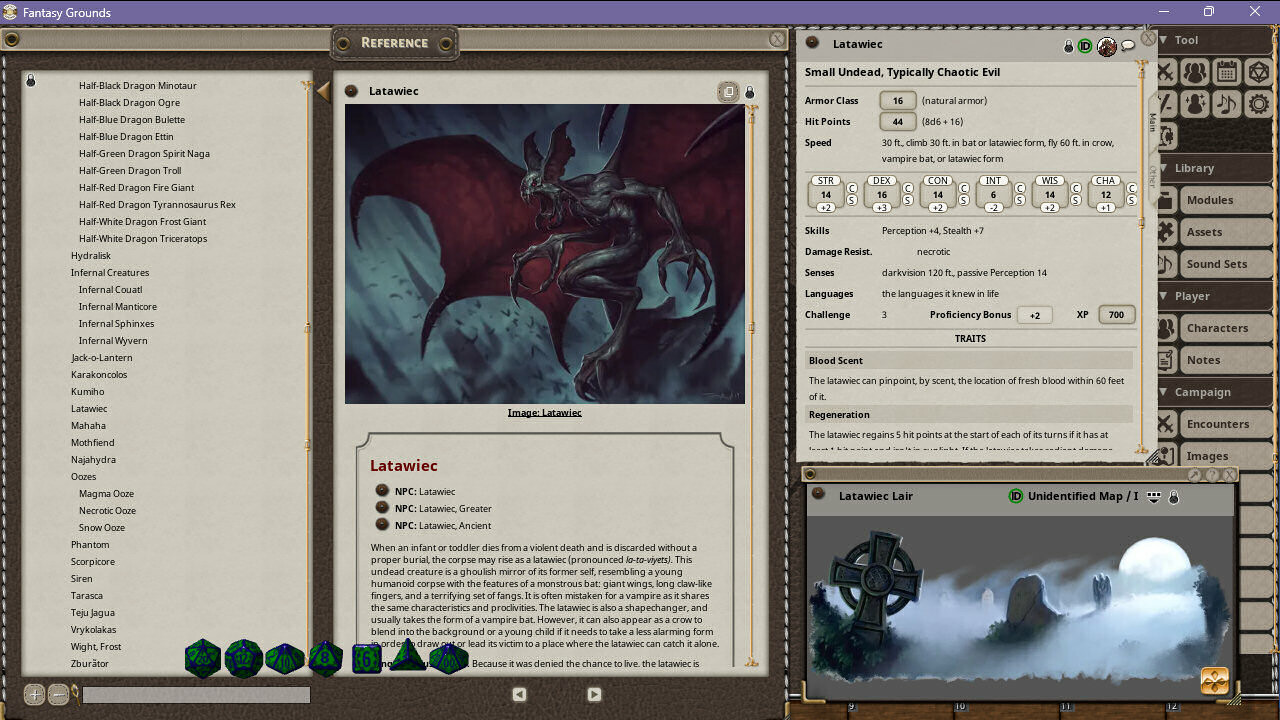The height and width of the screenshot is (720, 1280).
Task: Toggle lock on Latawiec Lair map
Action: (1174, 497)
